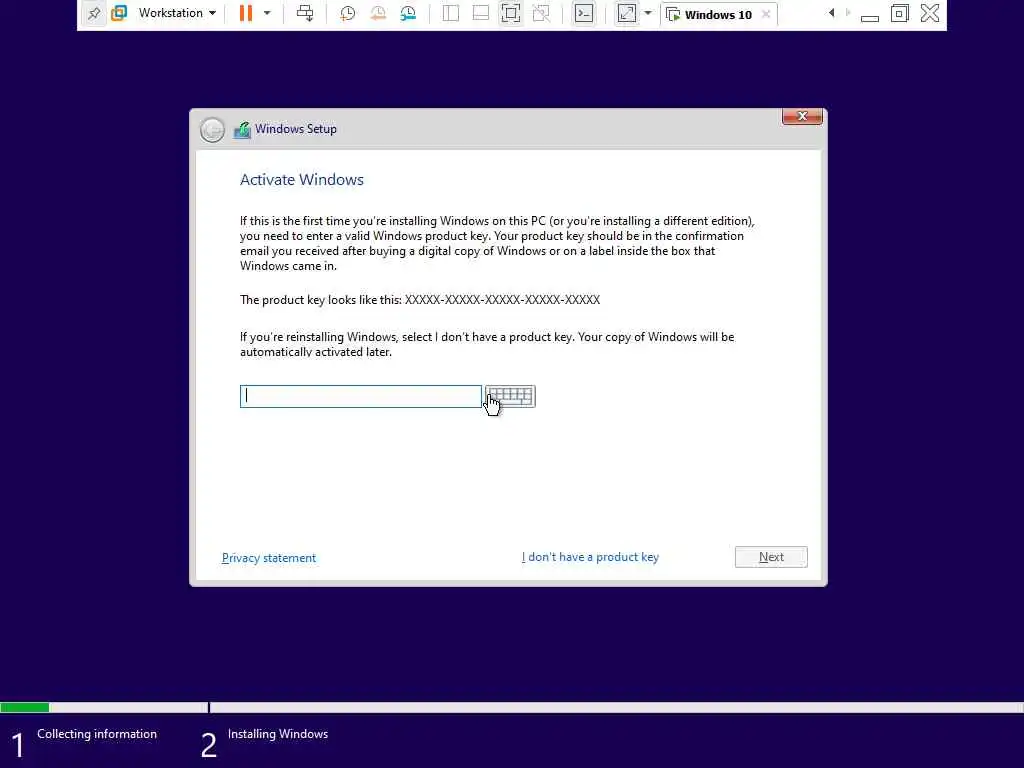This screenshot has height=768, width=1024.
Task: Unpin the VMware toolbar with pin icon
Action: 94,14
